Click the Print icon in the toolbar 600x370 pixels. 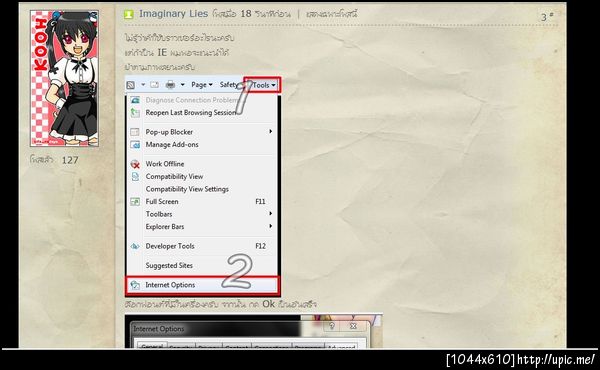click(170, 85)
